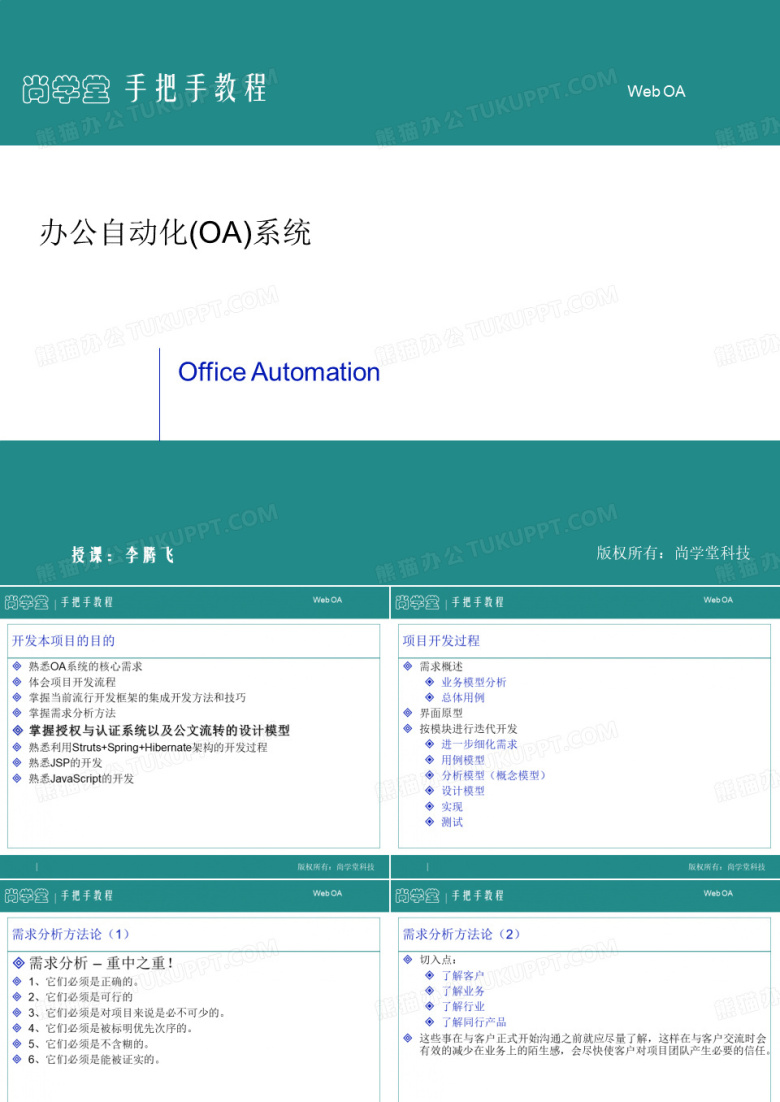This screenshot has width=780, height=1102.
Task: Select the sub-bullet 了解行业
Action: click(462, 1006)
